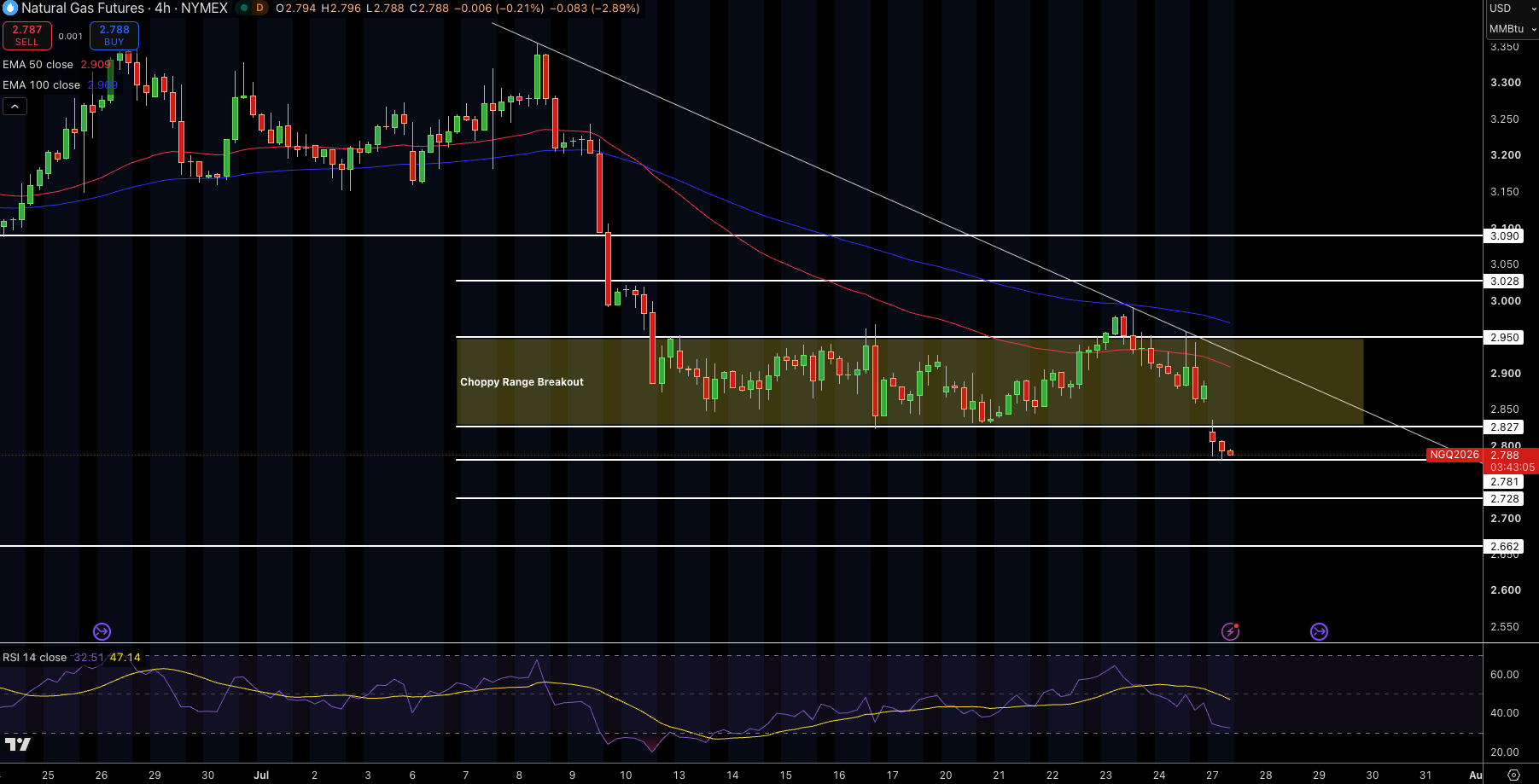Viewport: 1539px width, 784px height.
Task: Click the red 2.787 SELL button
Action: [x=27, y=36]
